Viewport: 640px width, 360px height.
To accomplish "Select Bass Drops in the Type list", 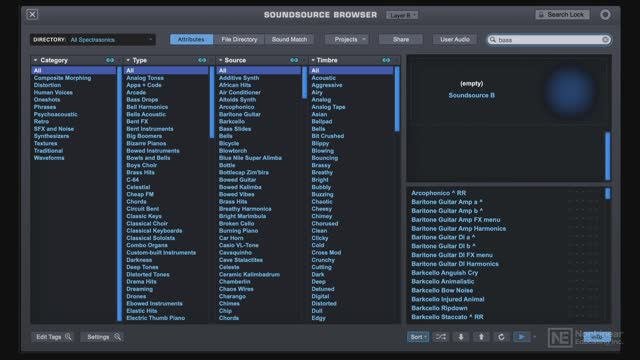I will coord(142,100).
